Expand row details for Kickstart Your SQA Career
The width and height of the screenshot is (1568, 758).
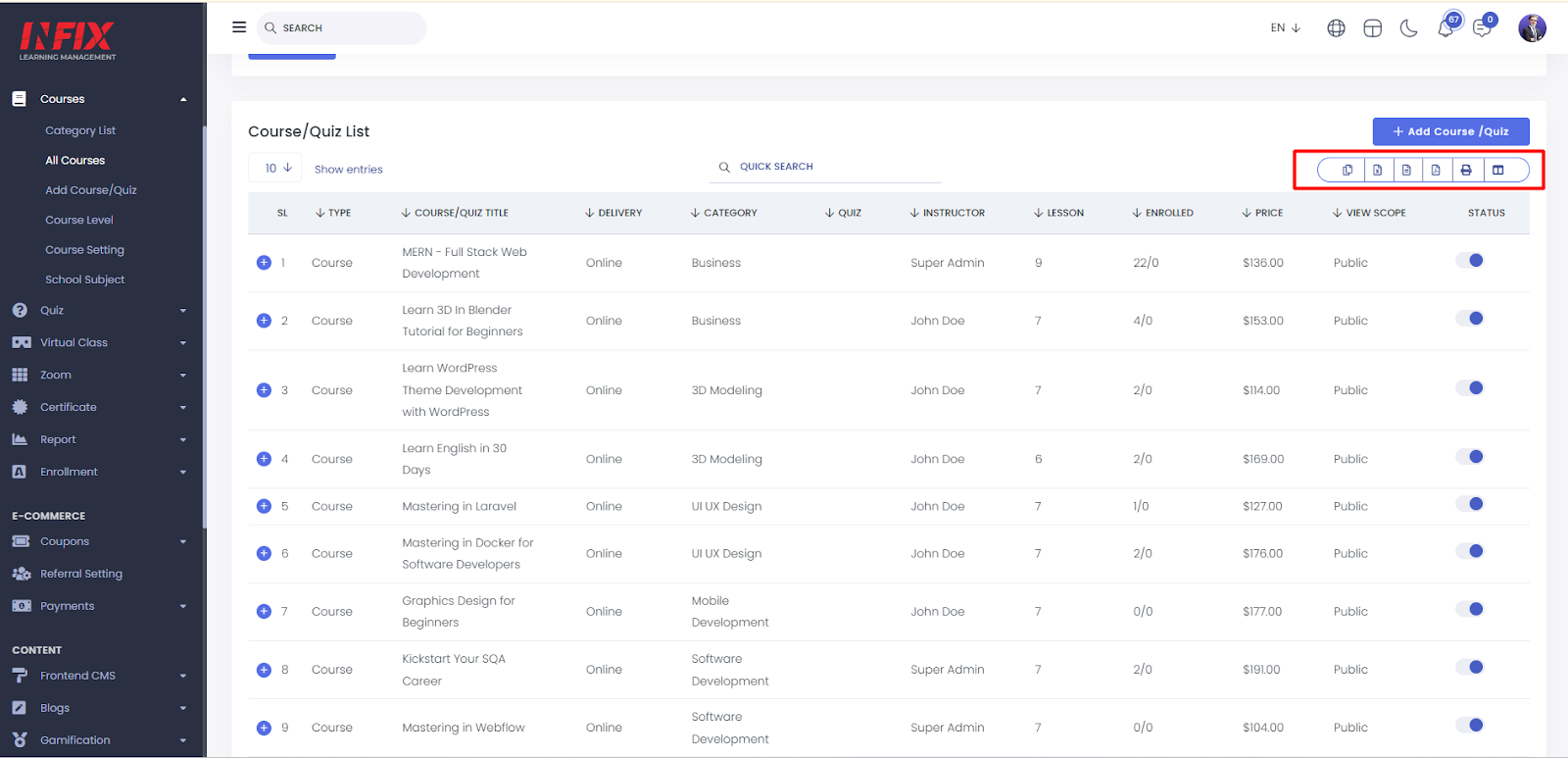tap(264, 670)
